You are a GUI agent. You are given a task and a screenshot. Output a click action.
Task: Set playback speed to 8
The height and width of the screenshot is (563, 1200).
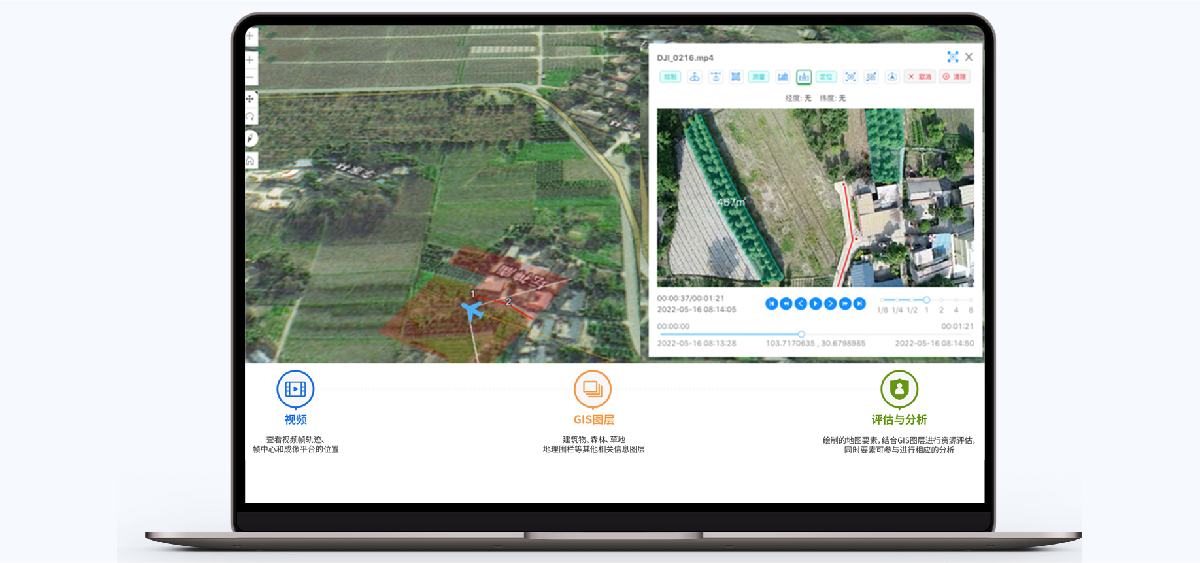point(971,310)
